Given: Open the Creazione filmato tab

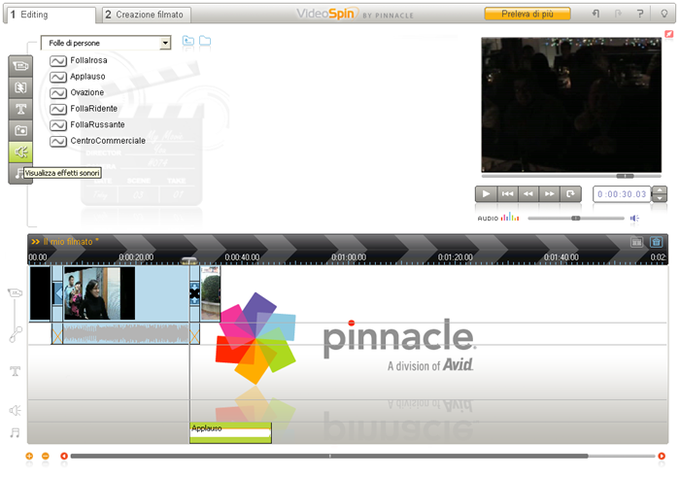Looking at the screenshot, I should (147, 15).
